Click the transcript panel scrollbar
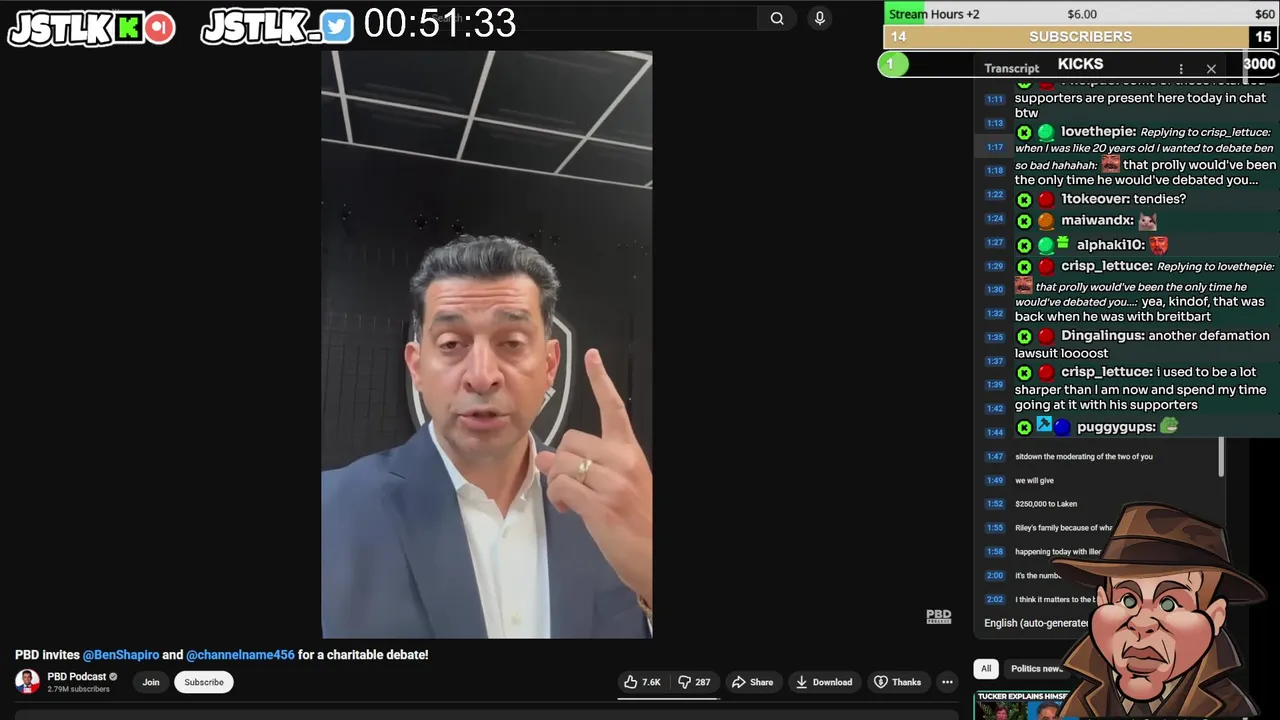 (x=1221, y=457)
